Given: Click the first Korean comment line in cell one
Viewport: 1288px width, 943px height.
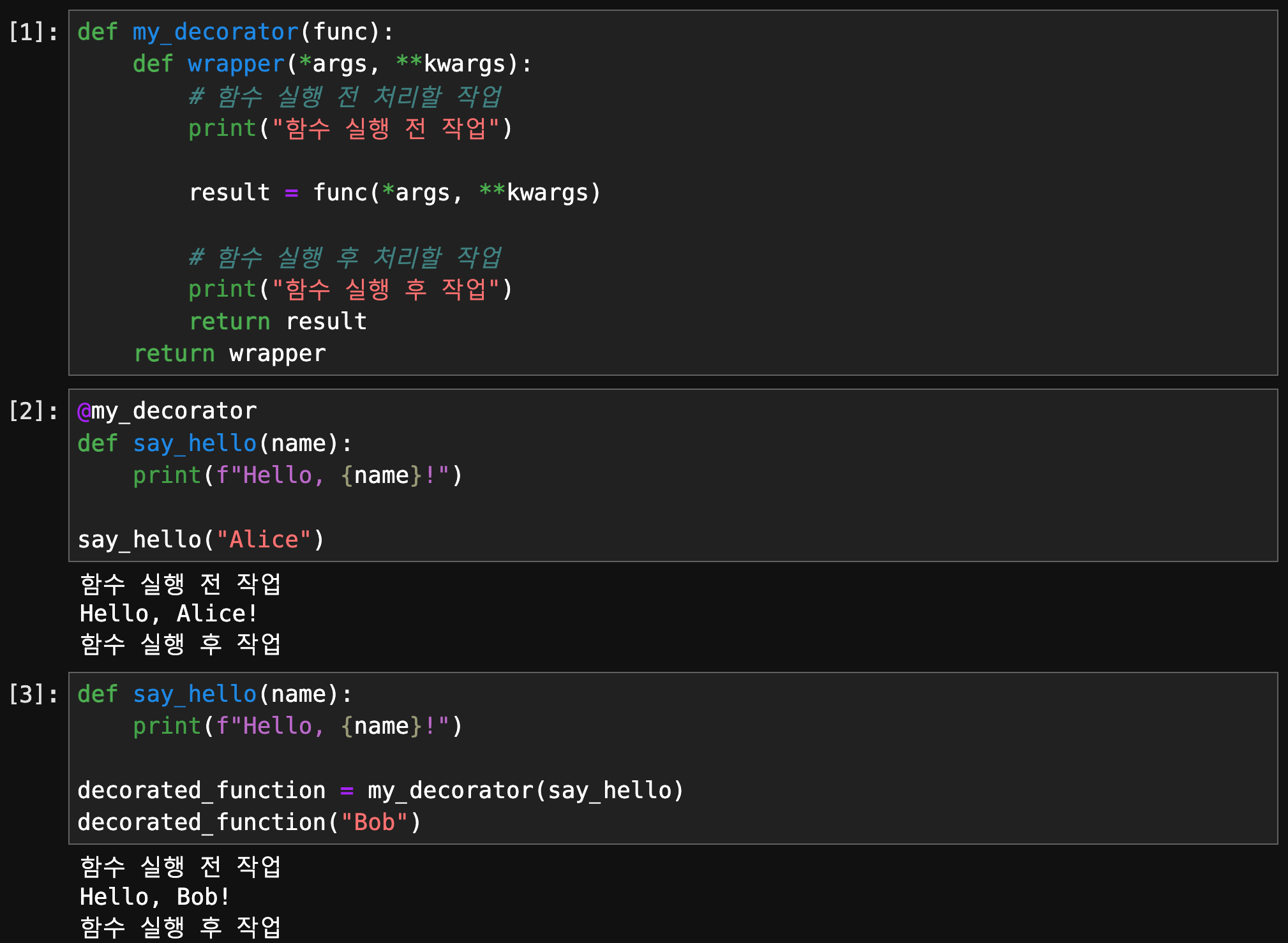Looking at the screenshot, I should [345, 97].
